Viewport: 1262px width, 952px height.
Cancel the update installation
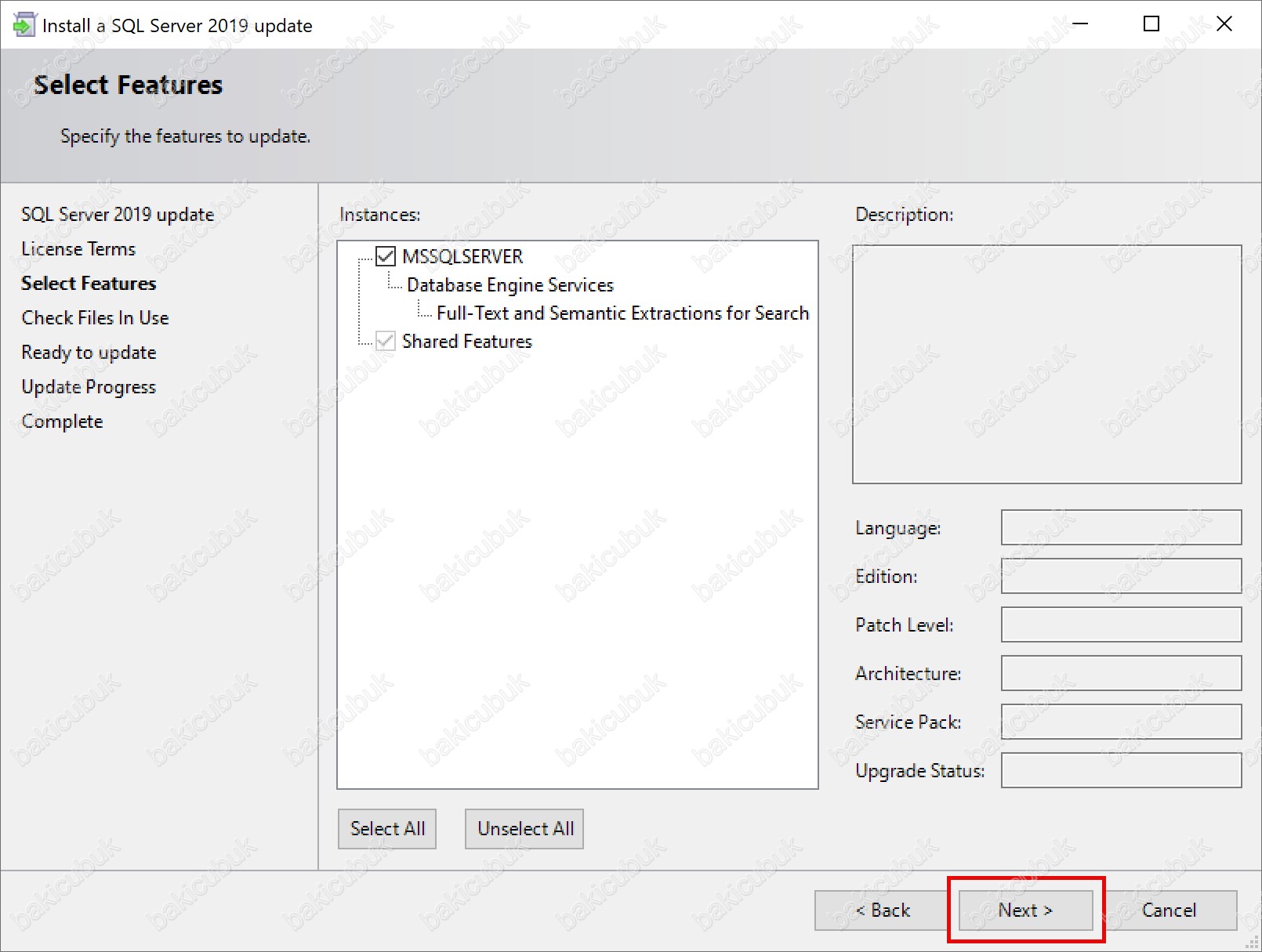pos(1169,910)
